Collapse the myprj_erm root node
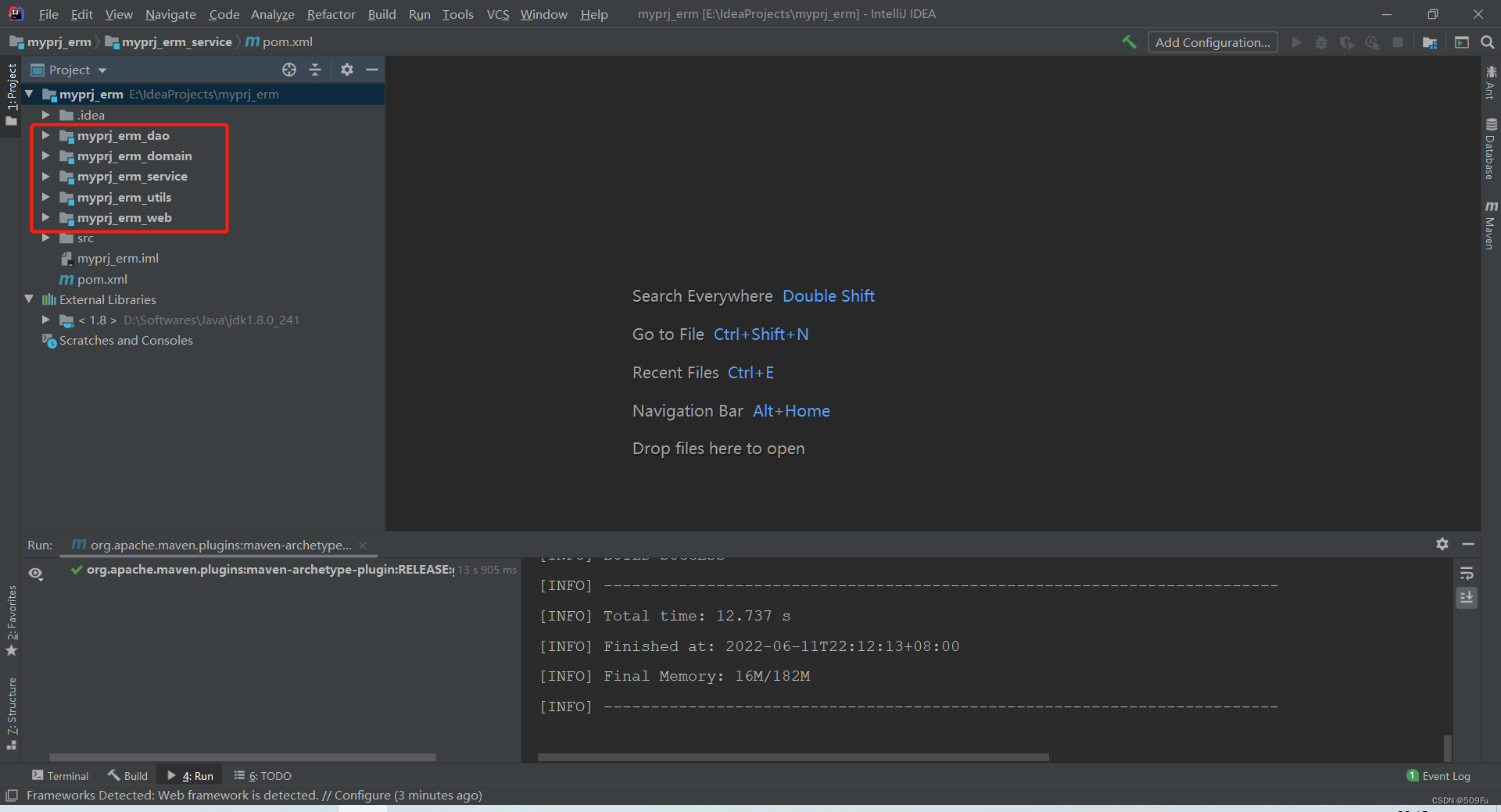Image resolution: width=1501 pixels, height=812 pixels. 29,94
